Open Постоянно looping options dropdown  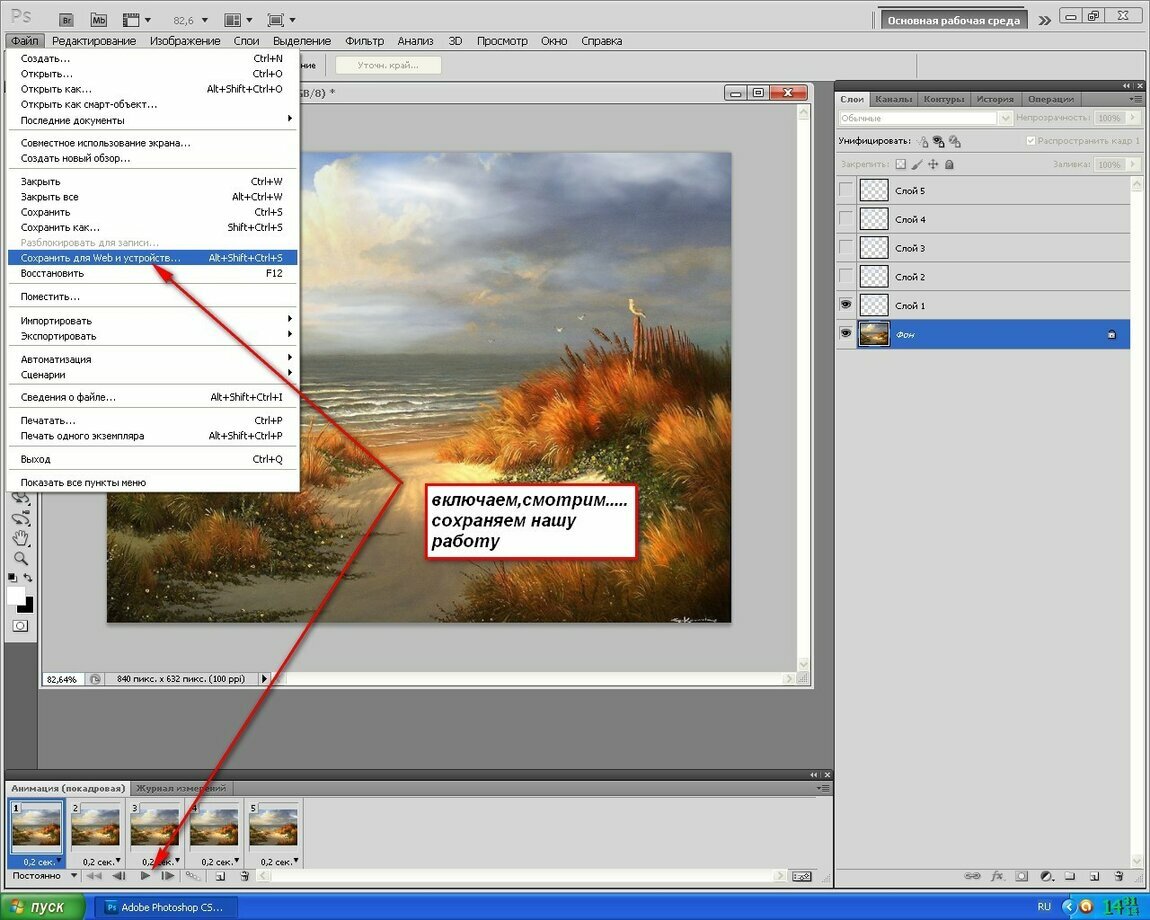coord(44,875)
